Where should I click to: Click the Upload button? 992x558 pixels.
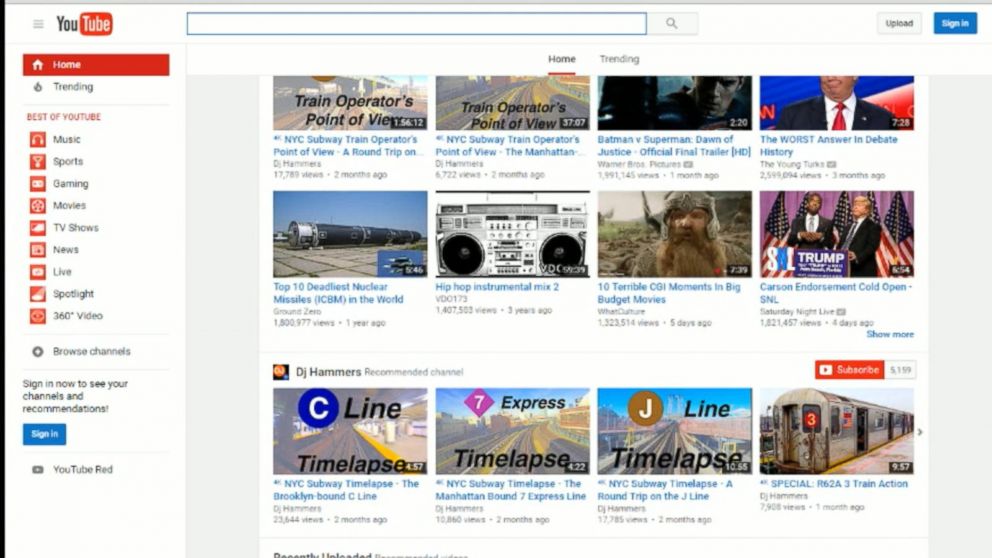(899, 23)
